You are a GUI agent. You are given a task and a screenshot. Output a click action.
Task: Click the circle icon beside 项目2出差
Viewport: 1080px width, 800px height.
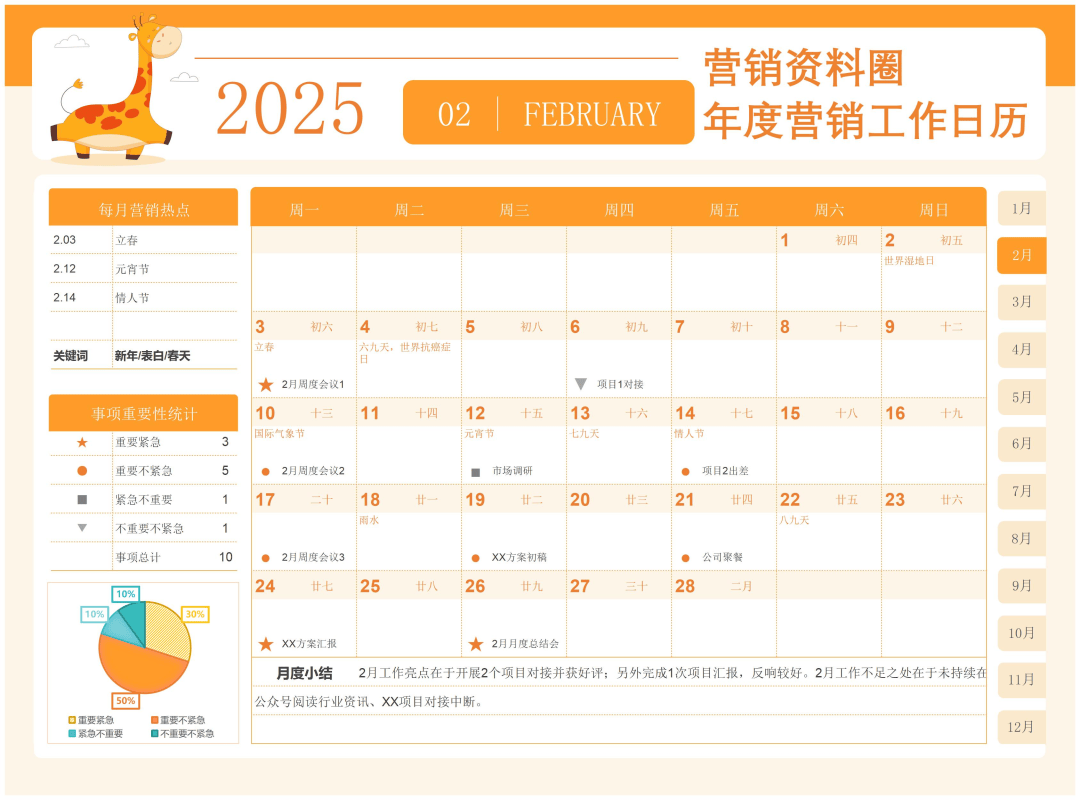coord(685,472)
